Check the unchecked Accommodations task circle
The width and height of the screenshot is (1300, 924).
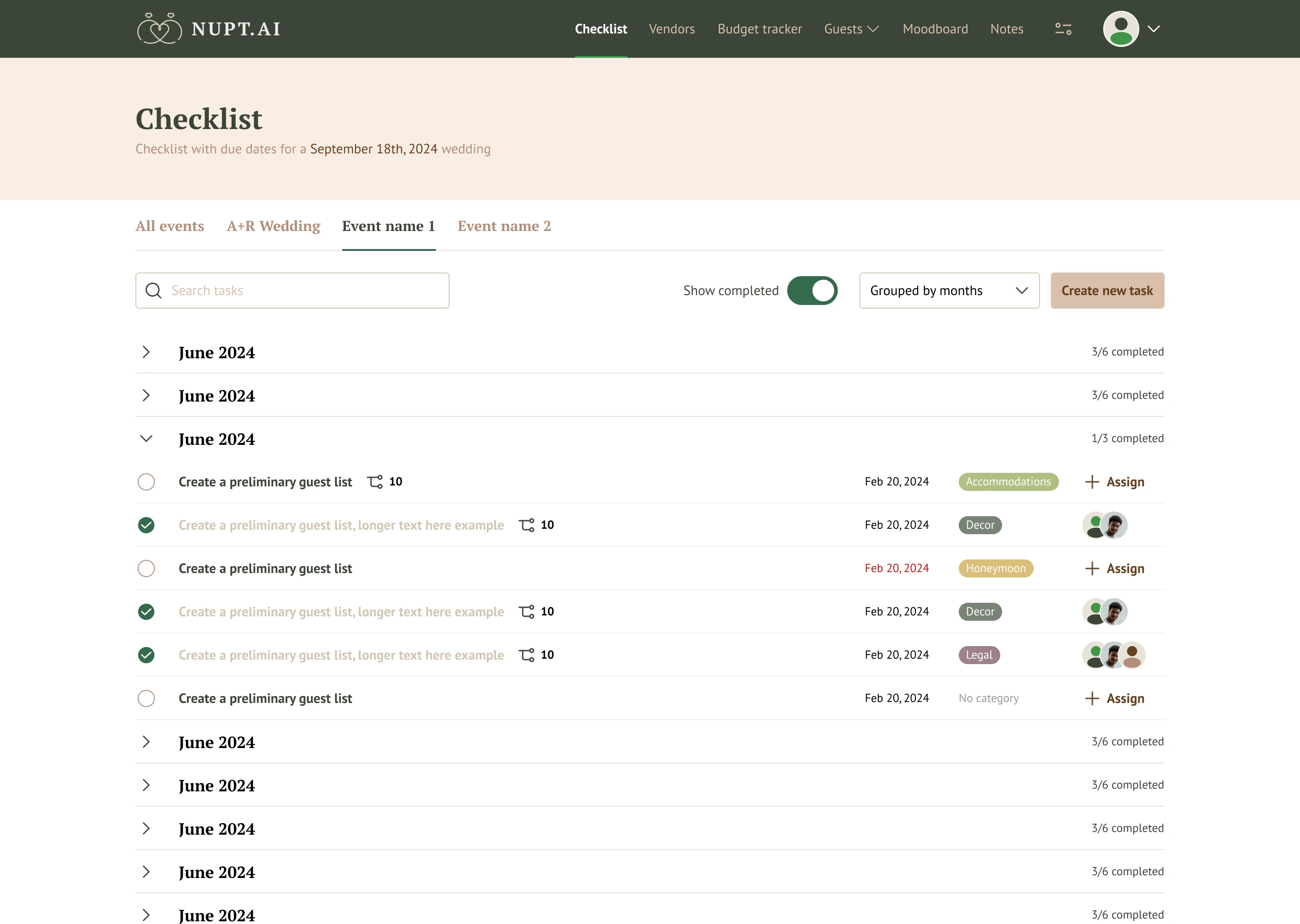click(x=146, y=482)
